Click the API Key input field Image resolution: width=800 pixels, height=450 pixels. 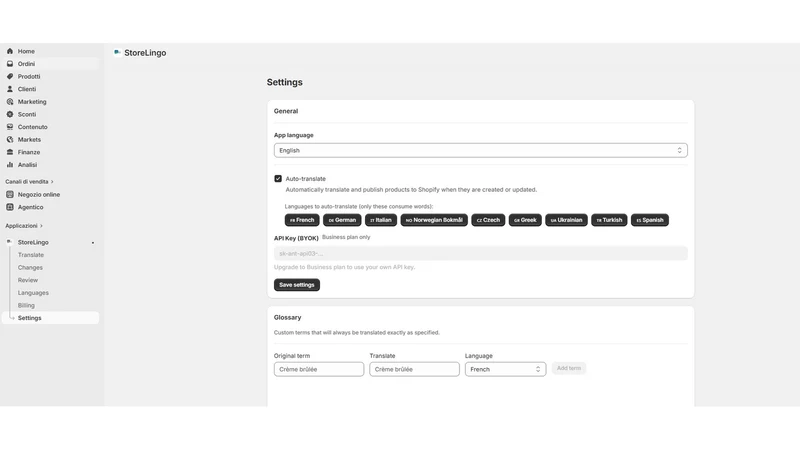click(481, 254)
